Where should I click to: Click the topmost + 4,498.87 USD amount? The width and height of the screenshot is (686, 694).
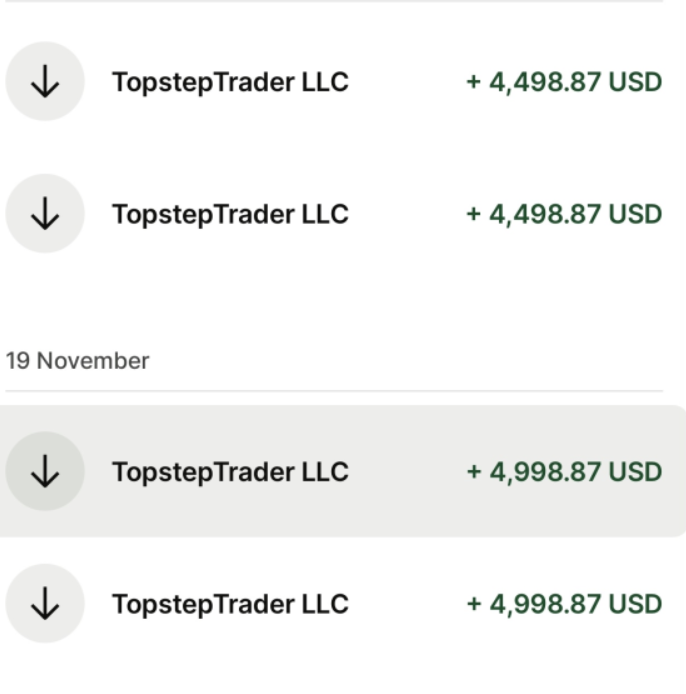[563, 82]
